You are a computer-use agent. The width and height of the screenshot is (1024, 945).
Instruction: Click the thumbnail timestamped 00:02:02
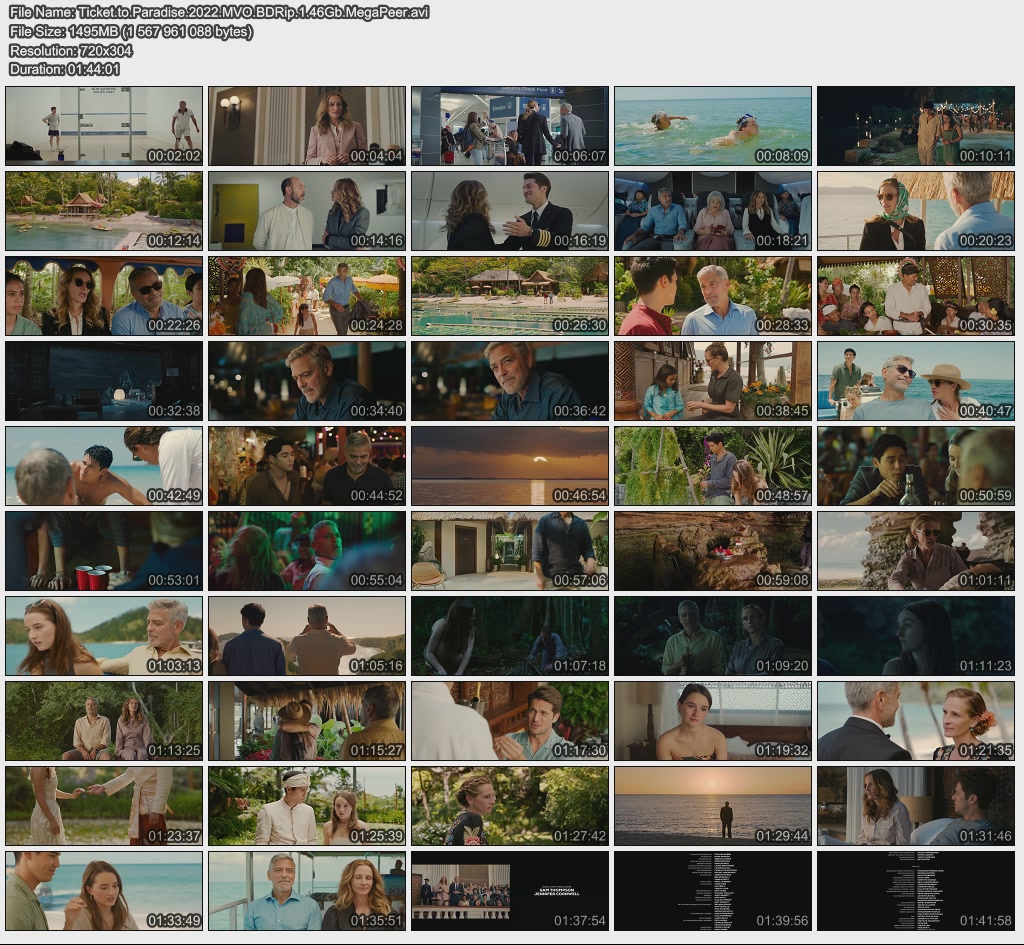click(x=104, y=125)
